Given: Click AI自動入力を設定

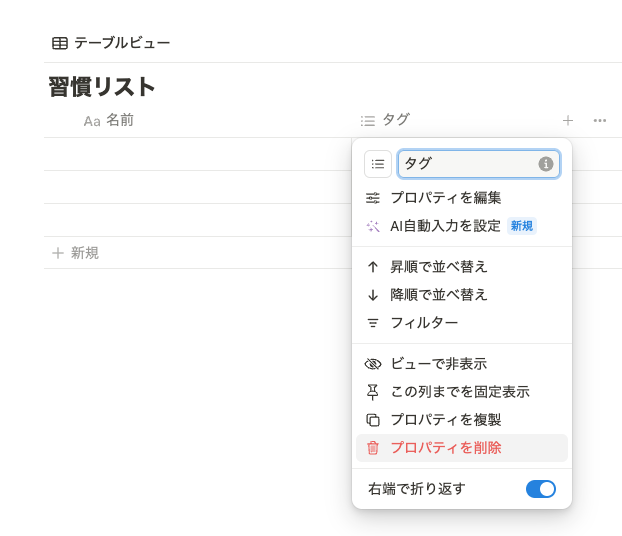Looking at the screenshot, I should click(x=445, y=226).
